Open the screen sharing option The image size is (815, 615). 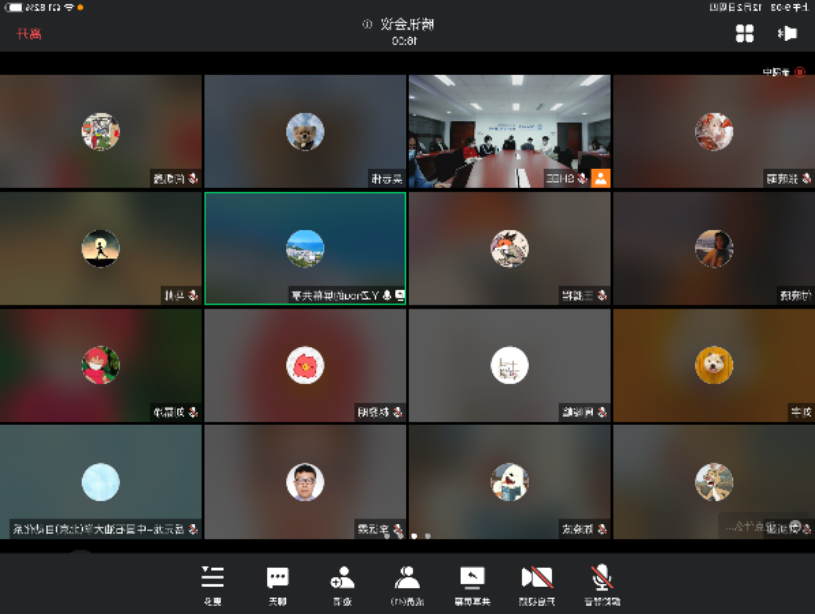pos(472,582)
